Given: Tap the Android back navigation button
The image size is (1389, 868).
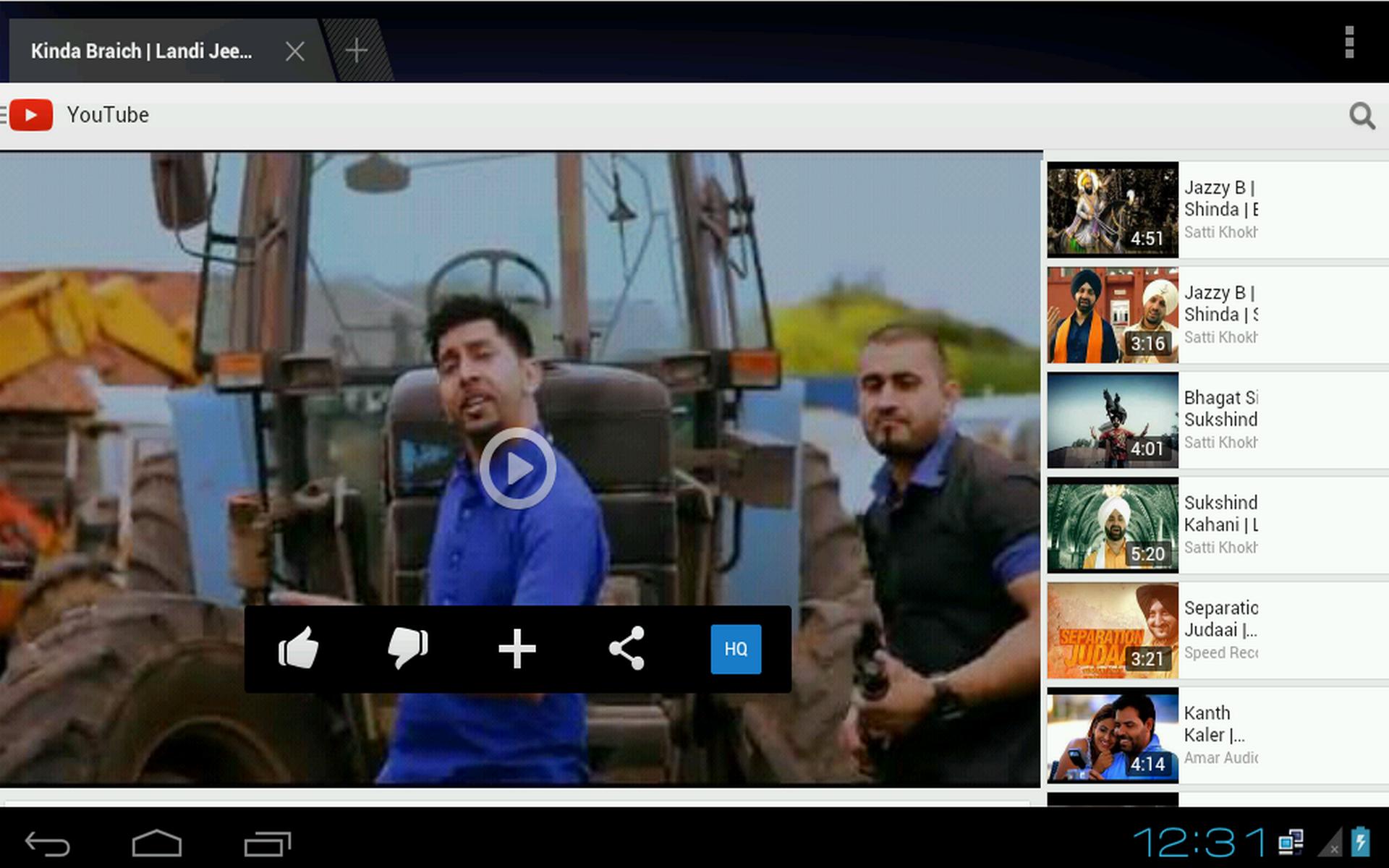Looking at the screenshot, I should click(x=47, y=843).
